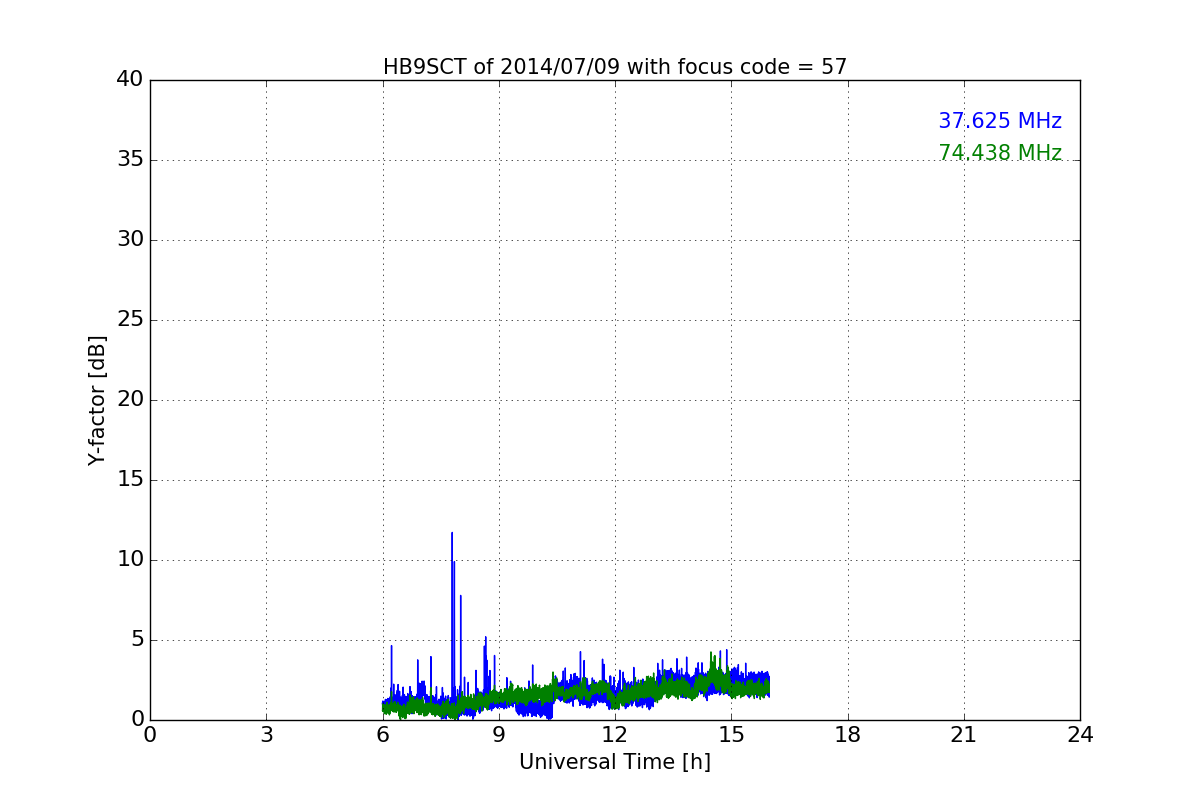Click the y-axis tick label '25'
1200x800 pixels.
click(130, 320)
